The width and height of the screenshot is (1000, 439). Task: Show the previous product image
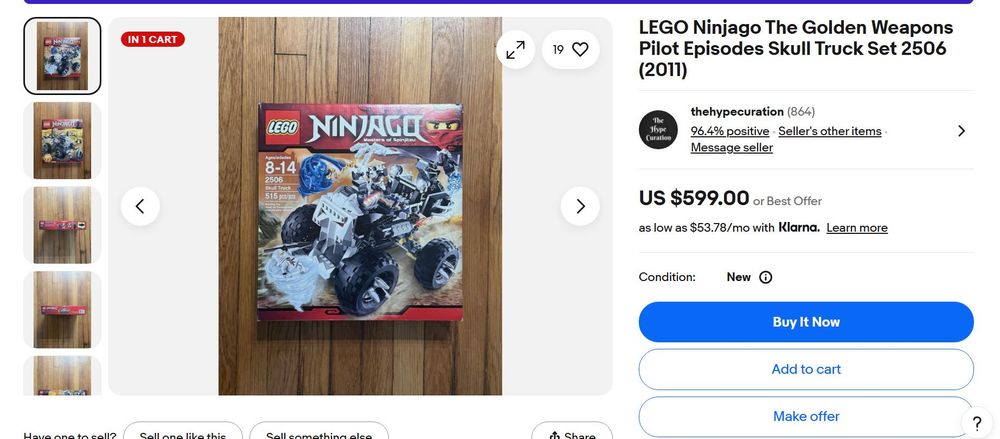140,206
